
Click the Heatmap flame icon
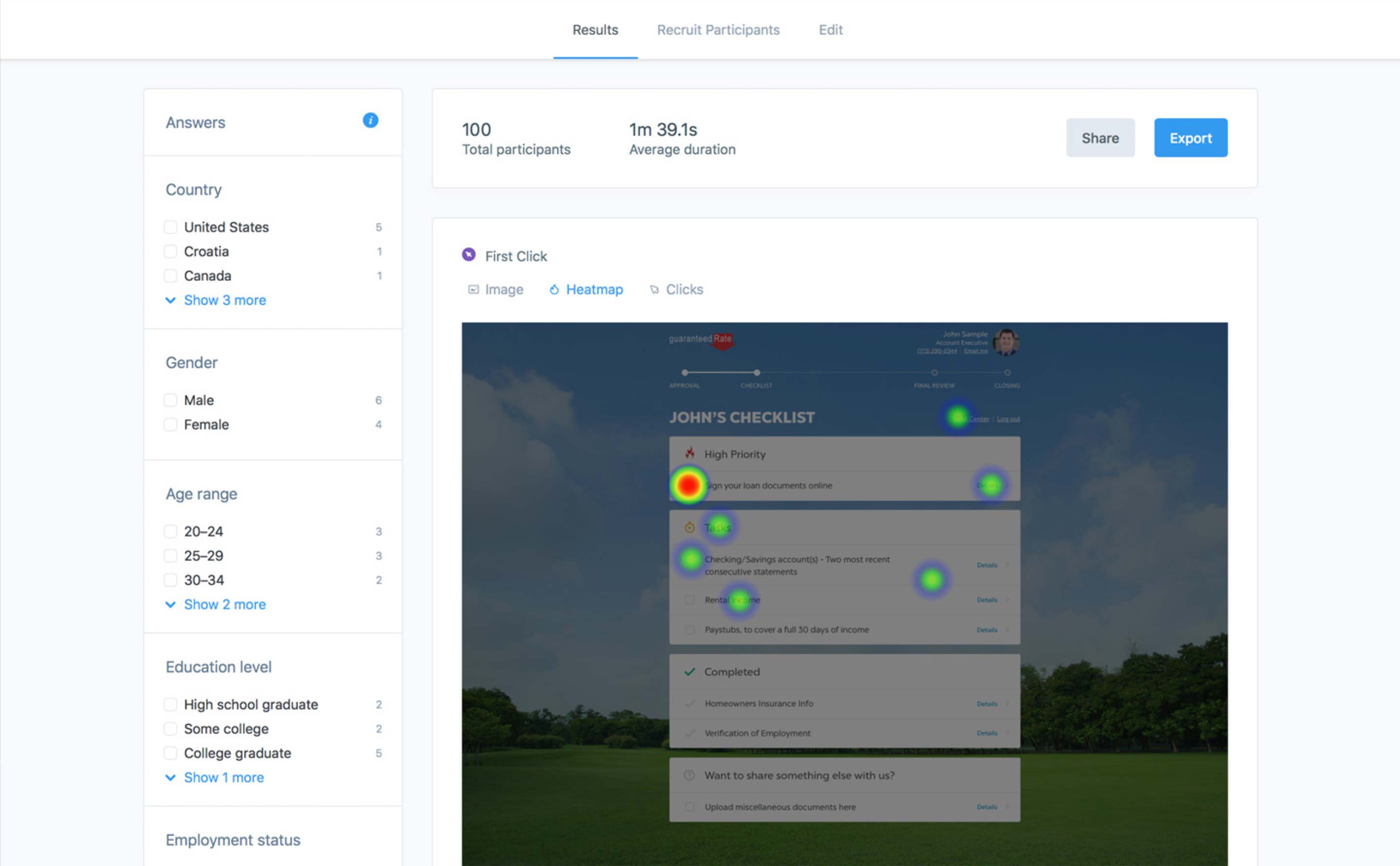point(554,290)
